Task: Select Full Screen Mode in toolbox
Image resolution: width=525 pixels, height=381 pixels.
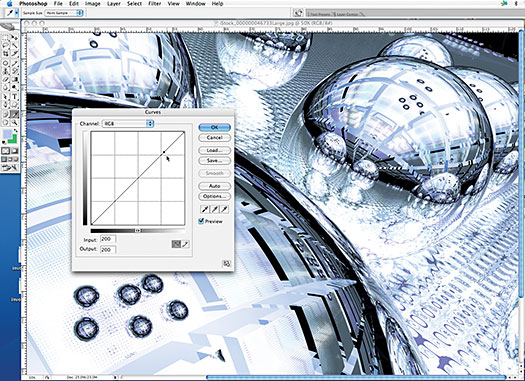Action: pos(15,159)
